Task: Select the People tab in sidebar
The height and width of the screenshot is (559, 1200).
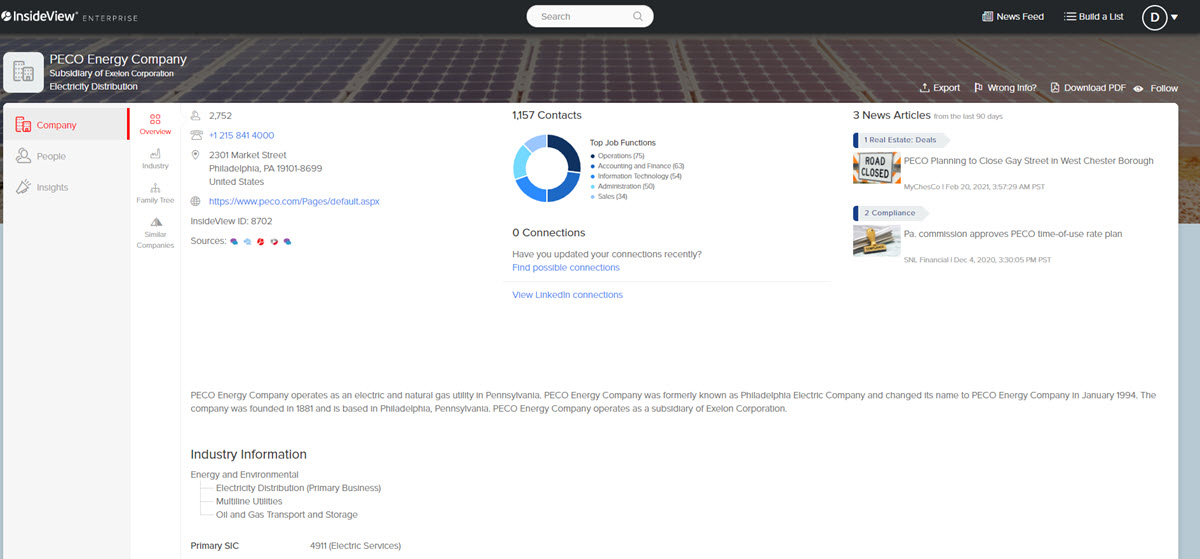Action: point(51,156)
